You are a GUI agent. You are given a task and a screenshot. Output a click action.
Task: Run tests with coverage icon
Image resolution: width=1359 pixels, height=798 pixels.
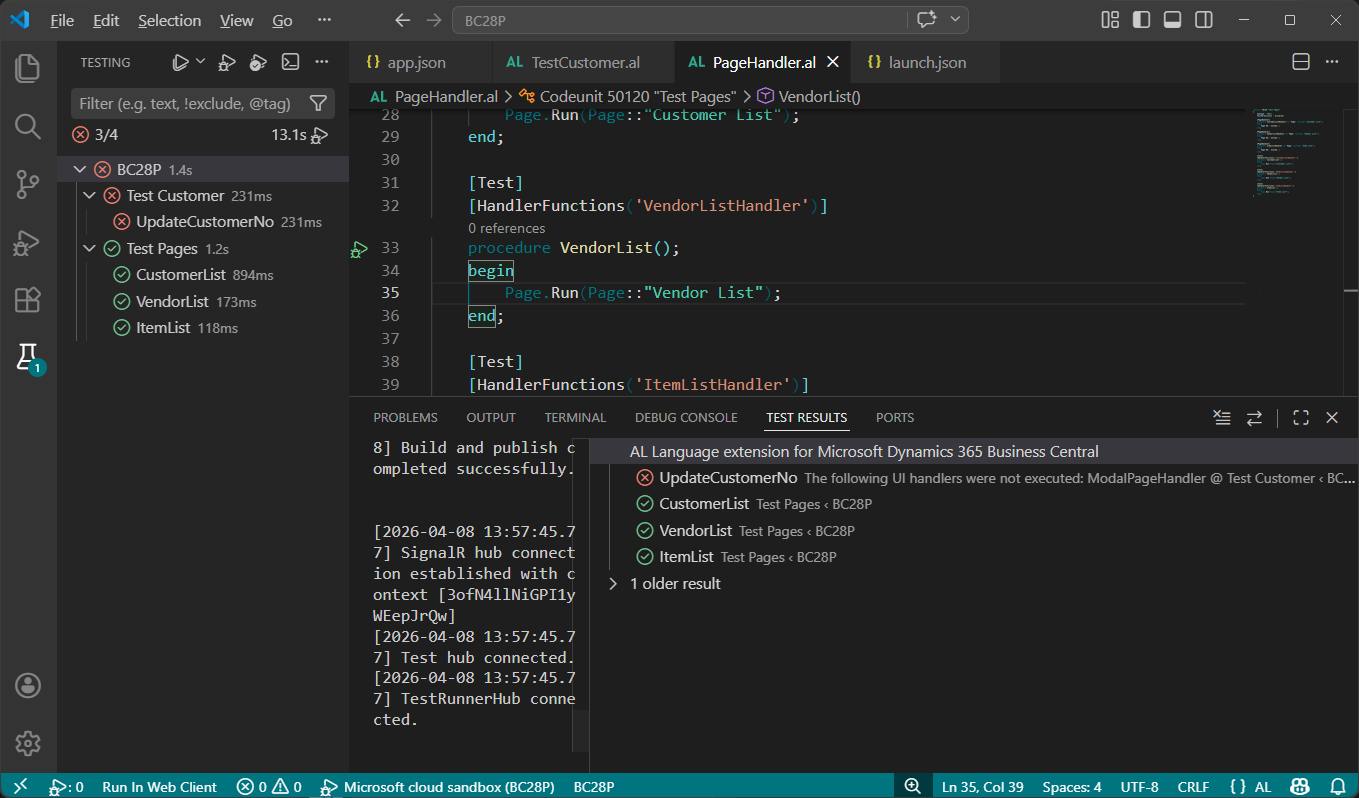258,62
